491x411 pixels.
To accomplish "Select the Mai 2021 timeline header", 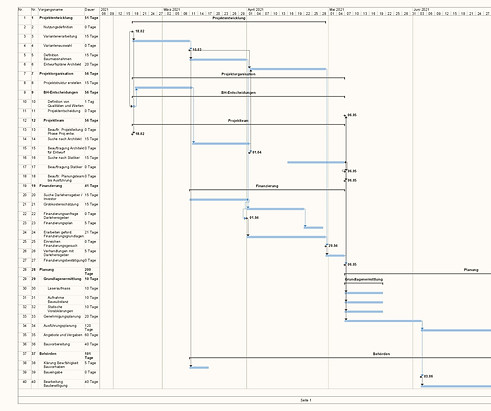I will [337, 10].
